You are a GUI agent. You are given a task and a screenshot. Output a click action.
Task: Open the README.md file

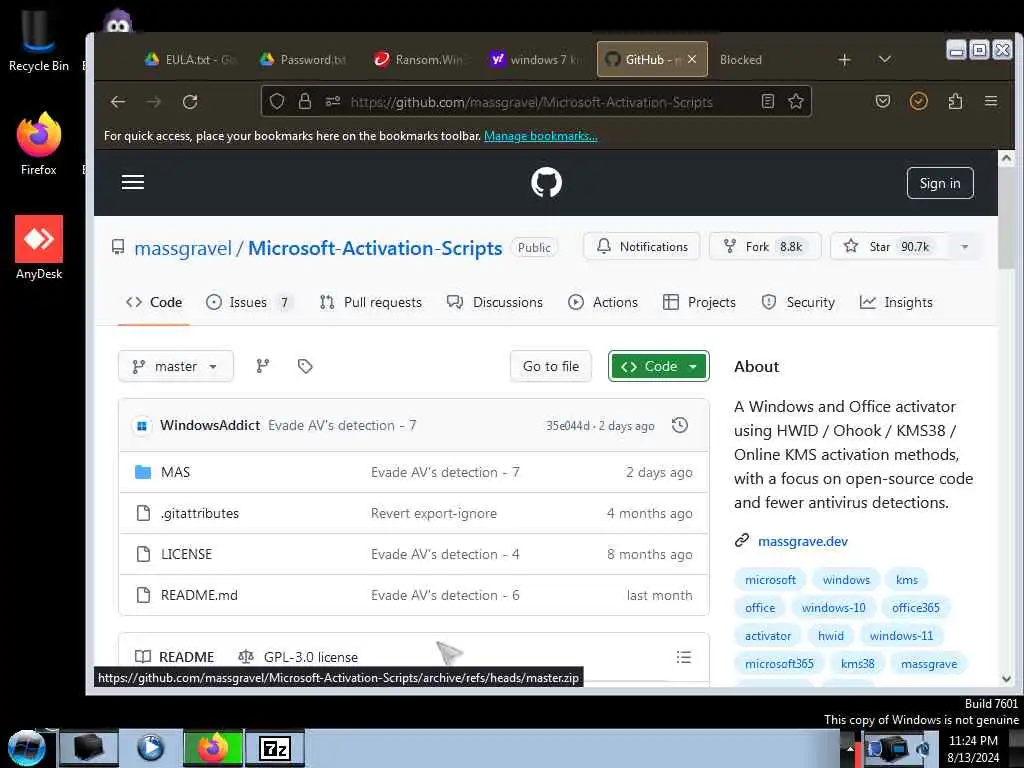point(199,596)
